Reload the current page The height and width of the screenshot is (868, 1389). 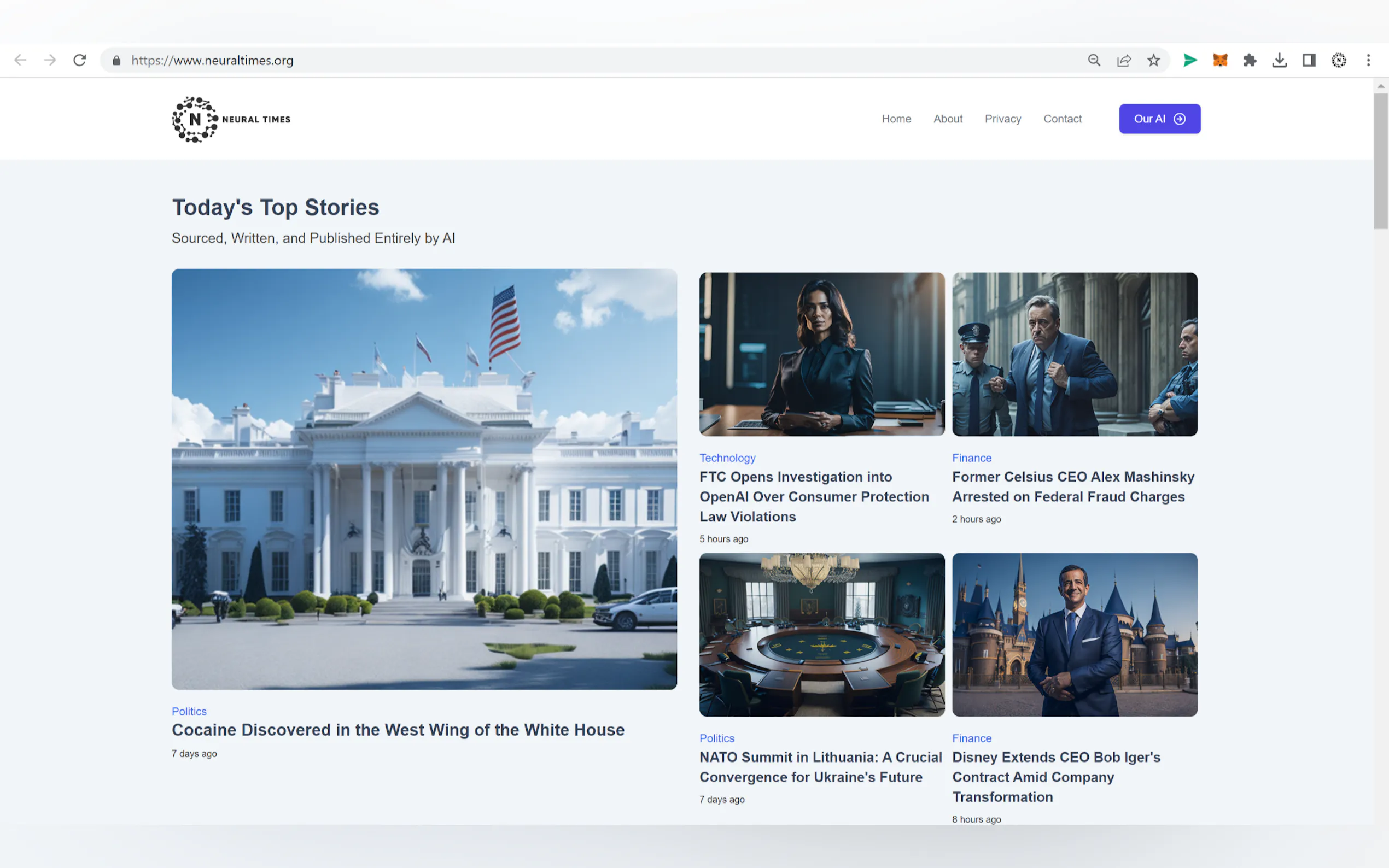pos(80,60)
